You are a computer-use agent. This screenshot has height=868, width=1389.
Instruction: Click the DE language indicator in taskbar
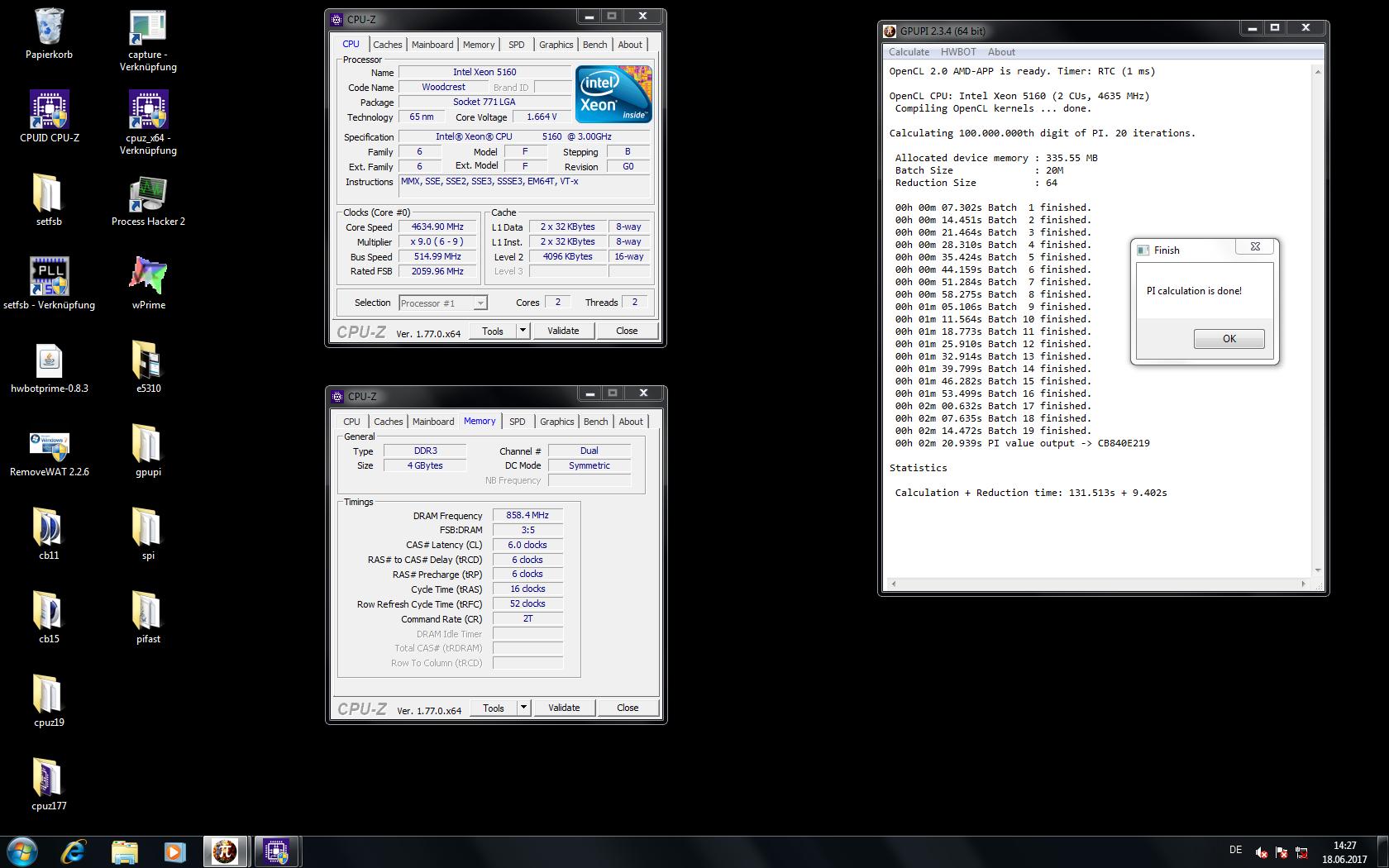(x=1235, y=850)
